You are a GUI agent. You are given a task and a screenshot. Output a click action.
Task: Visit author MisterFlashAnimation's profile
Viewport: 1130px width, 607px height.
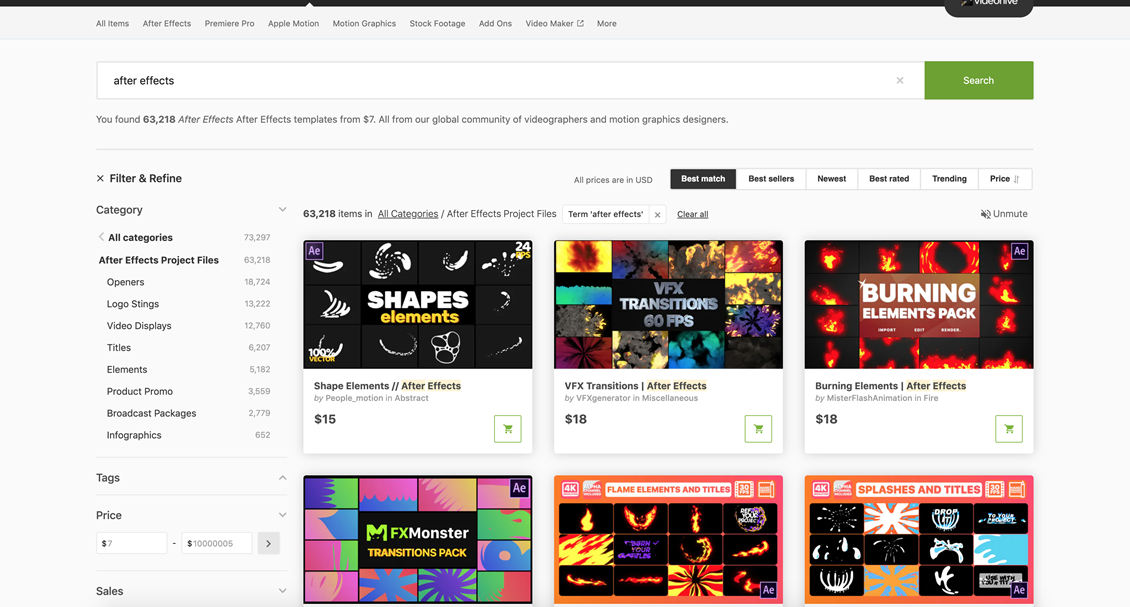coord(869,398)
